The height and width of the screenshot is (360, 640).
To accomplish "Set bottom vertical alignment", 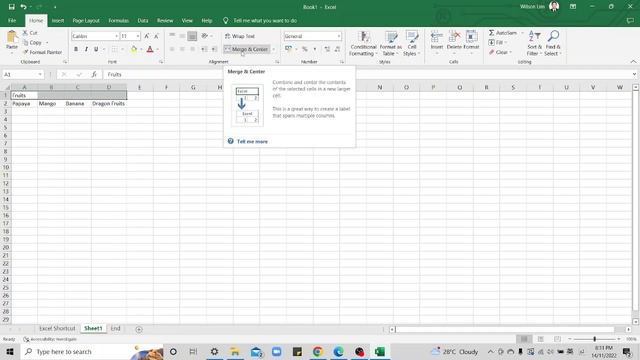I will [192, 36].
